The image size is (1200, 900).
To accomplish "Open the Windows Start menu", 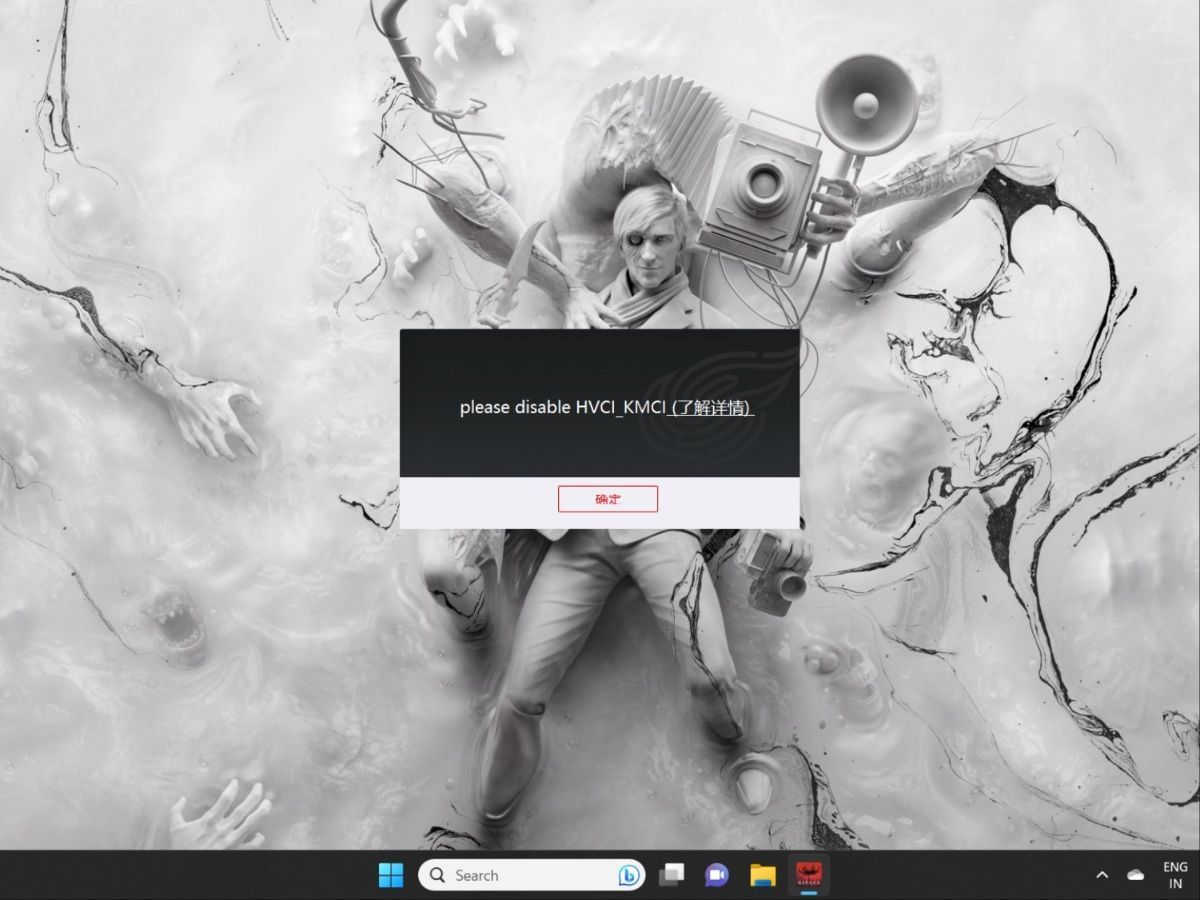I will tap(391, 875).
